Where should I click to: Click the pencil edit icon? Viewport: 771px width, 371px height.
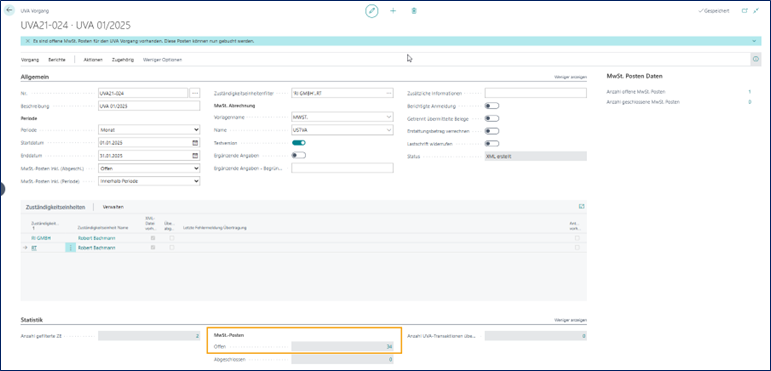click(x=372, y=11)
